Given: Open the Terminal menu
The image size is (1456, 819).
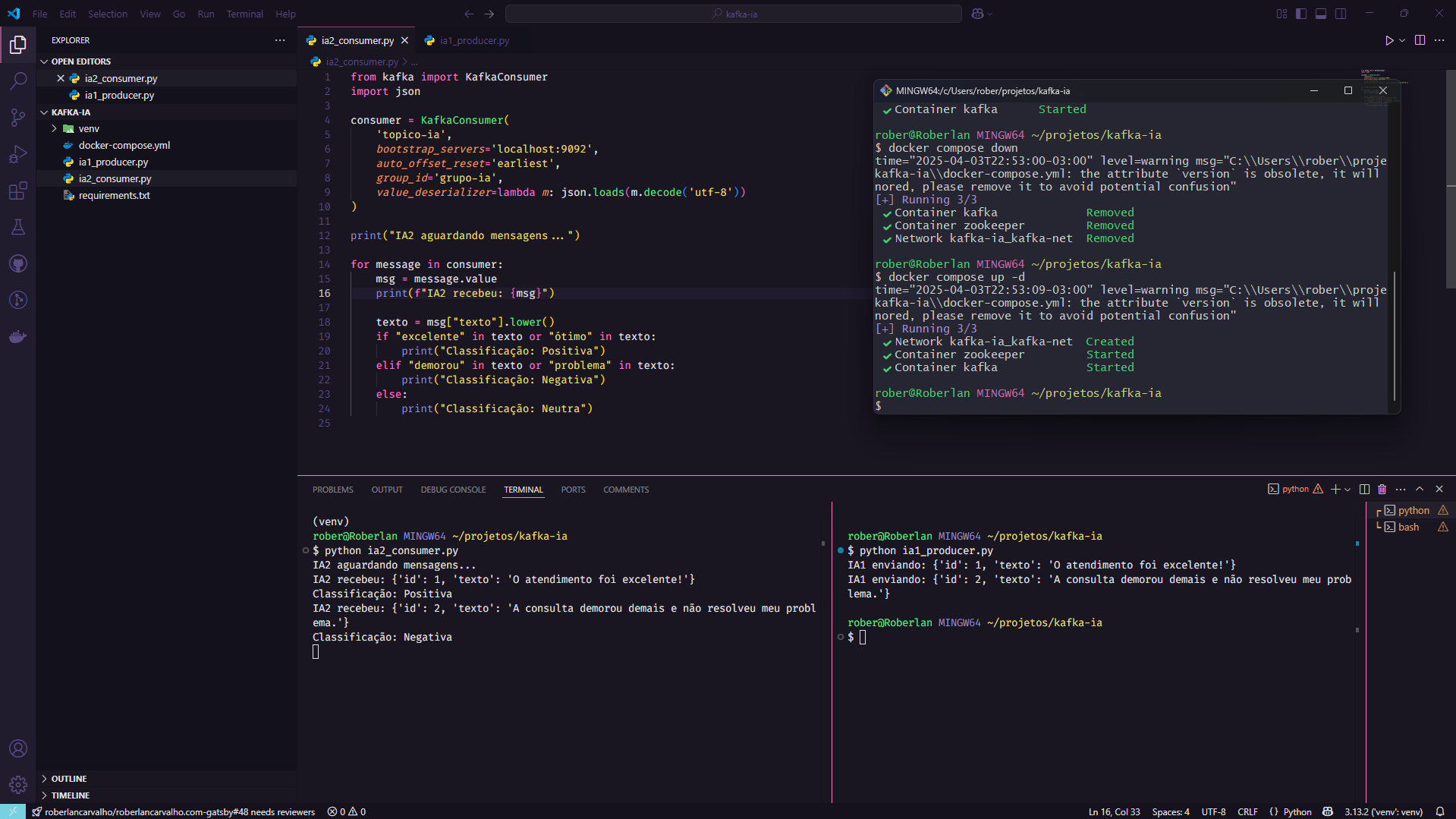Looking at the screenshot, I should tap(244, 14).
